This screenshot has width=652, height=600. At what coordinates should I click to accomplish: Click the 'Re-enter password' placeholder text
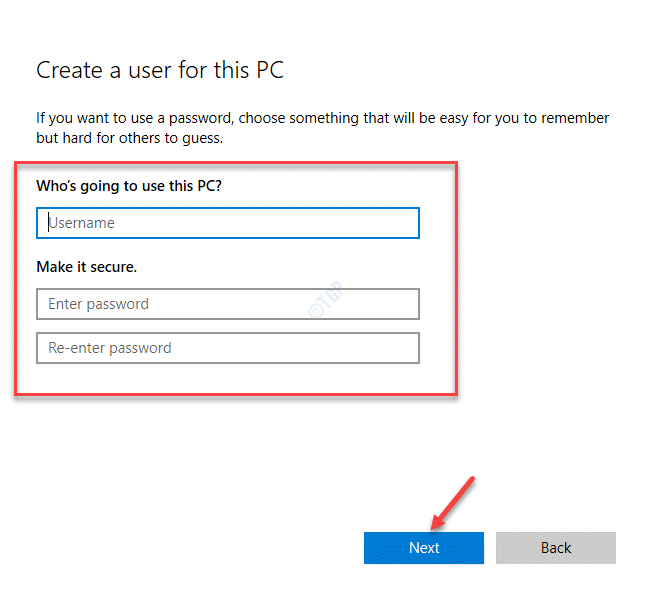(110, 348)
